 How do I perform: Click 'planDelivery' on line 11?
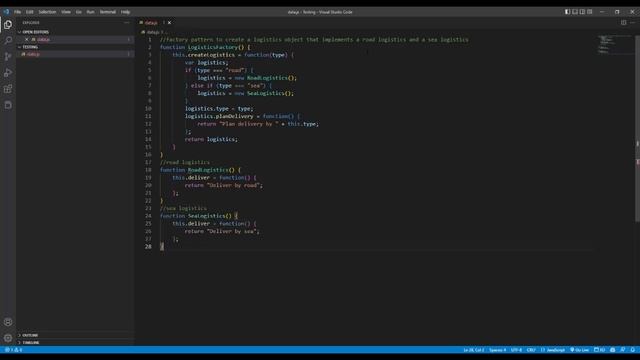[x=234, y=116]
